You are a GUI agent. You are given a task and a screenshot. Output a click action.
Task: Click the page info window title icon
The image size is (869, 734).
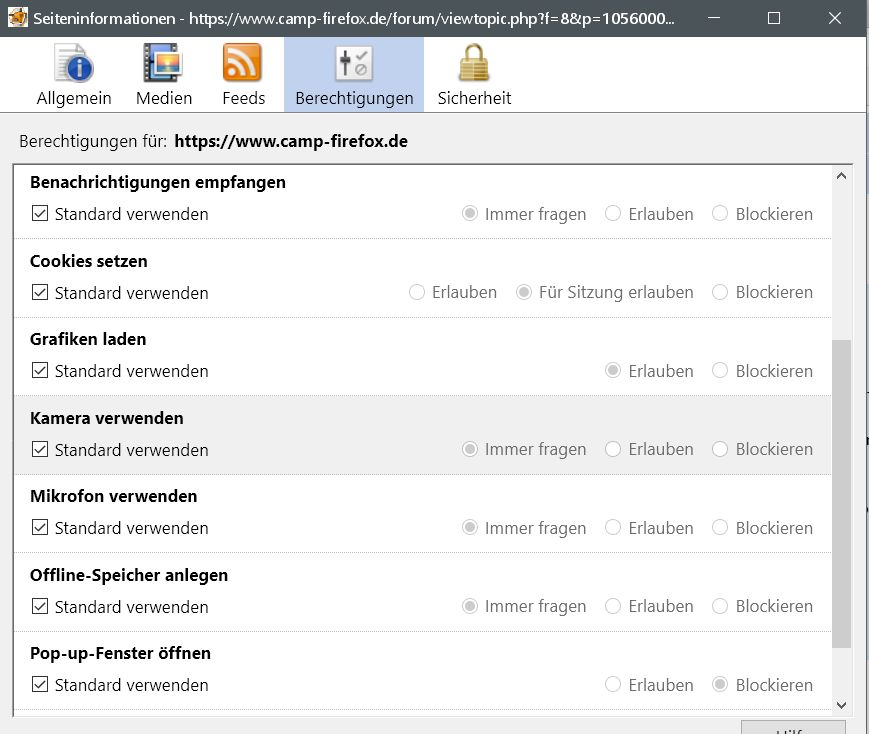tap(18, 18)
